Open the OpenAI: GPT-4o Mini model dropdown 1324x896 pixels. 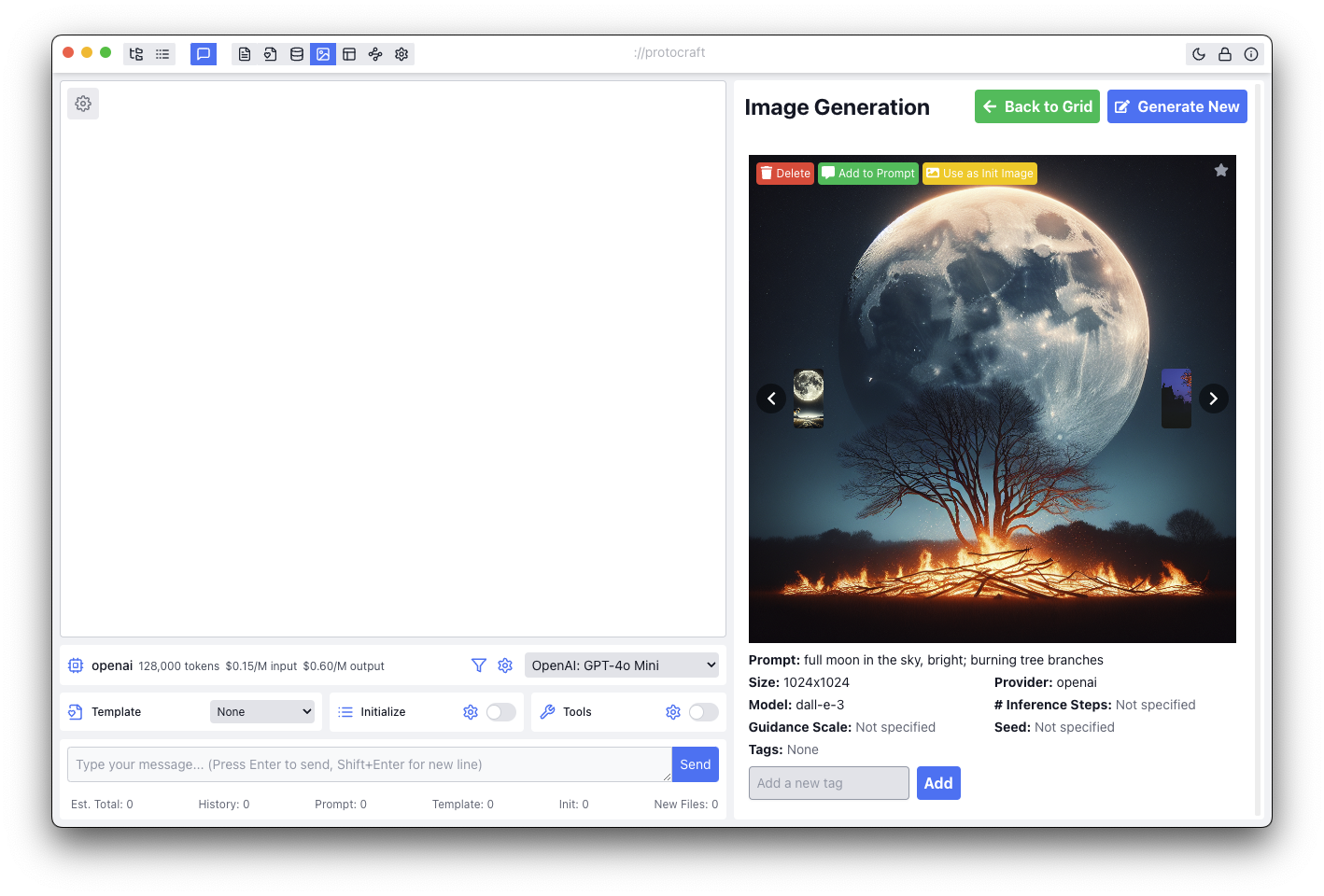pos(622,665)
